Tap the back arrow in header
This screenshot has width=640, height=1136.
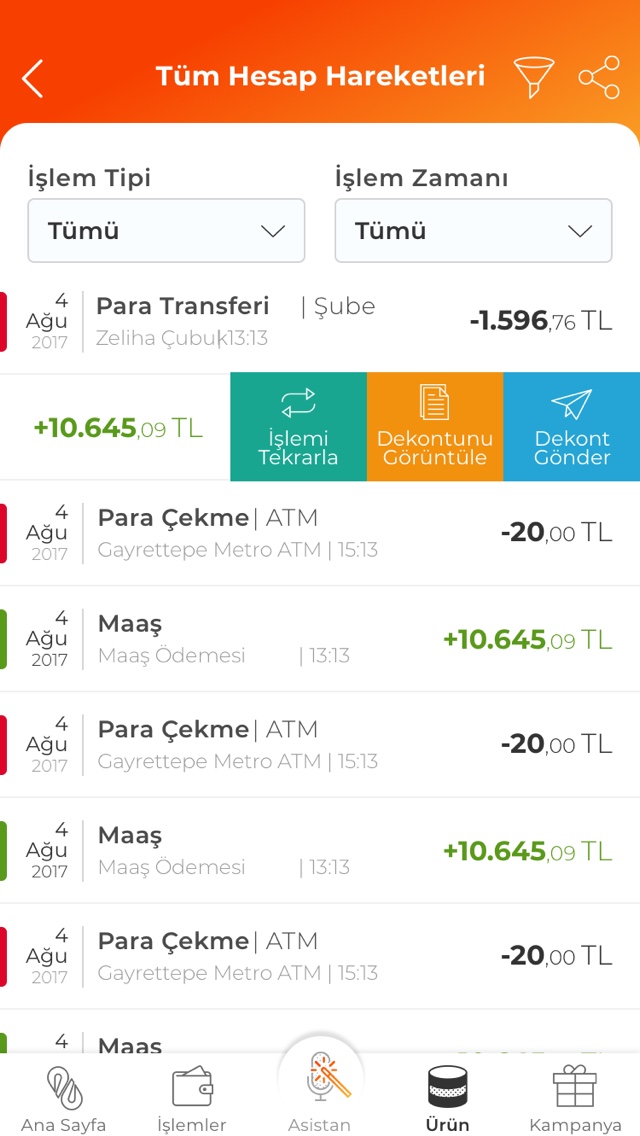pyautogui.click(x=33, y=78)
